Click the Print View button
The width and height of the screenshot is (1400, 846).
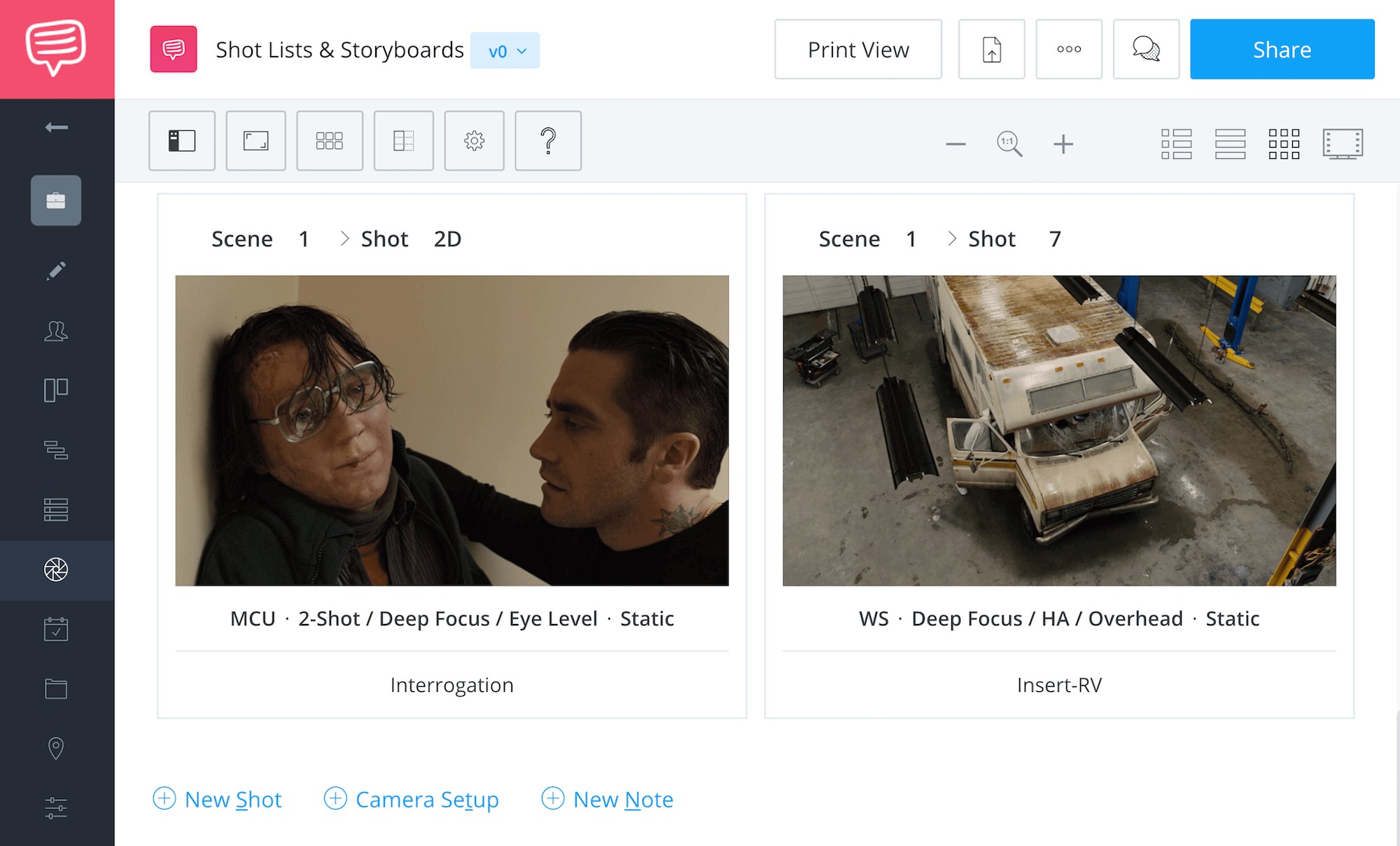858,49
